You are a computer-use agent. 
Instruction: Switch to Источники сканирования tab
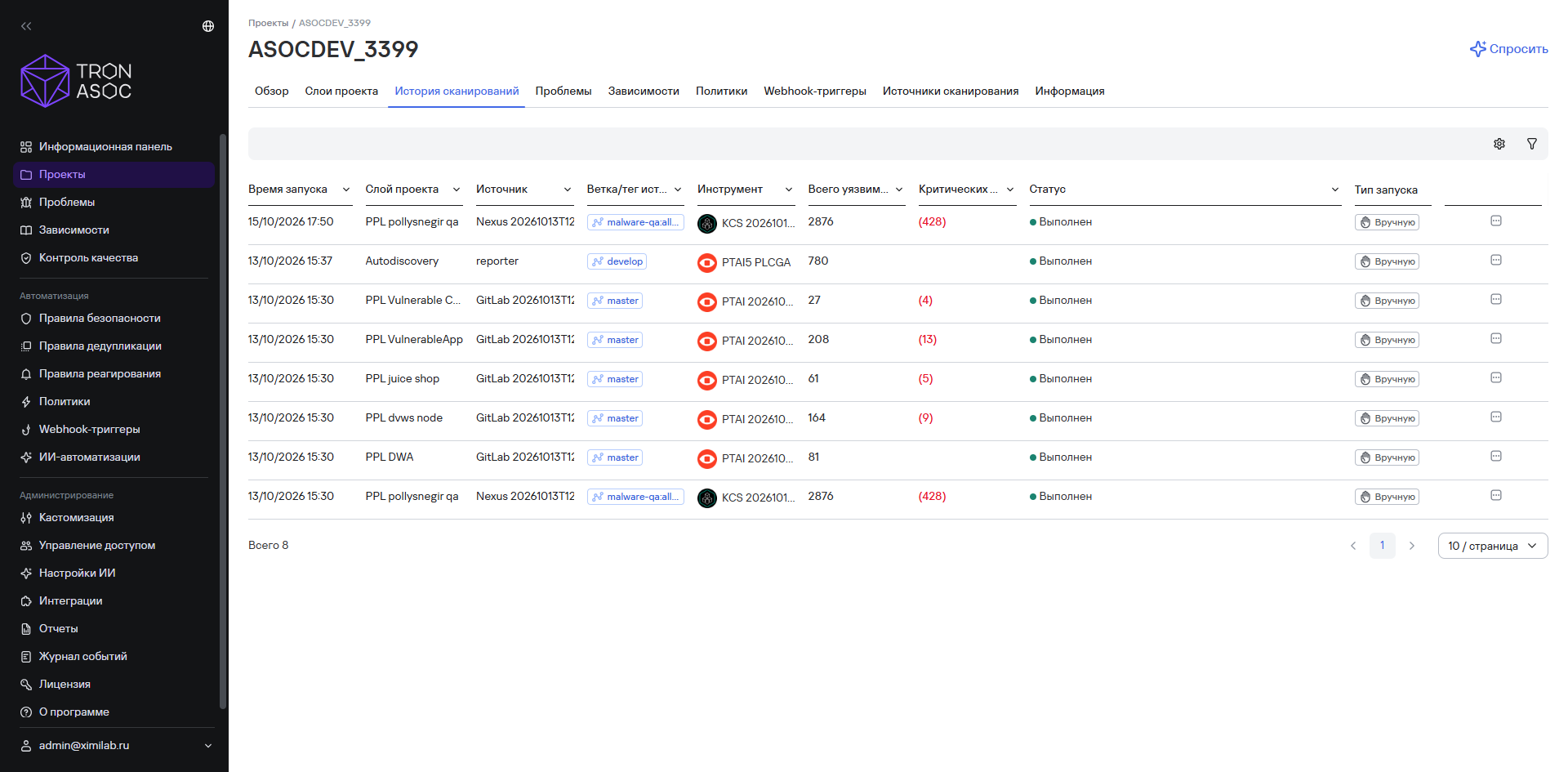(x=951, y=91)
